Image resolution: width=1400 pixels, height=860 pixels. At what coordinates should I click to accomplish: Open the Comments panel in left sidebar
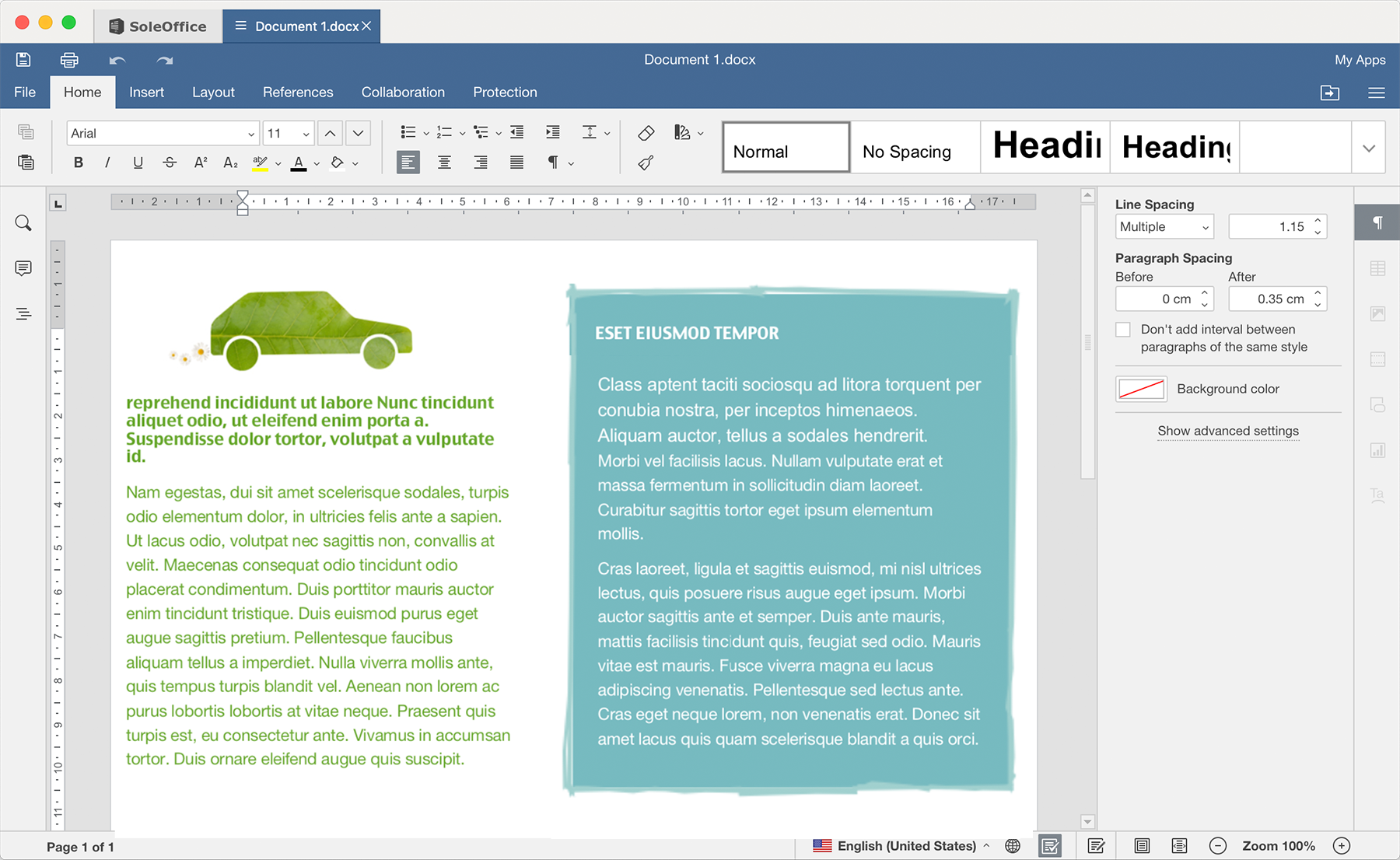[23, 268]
